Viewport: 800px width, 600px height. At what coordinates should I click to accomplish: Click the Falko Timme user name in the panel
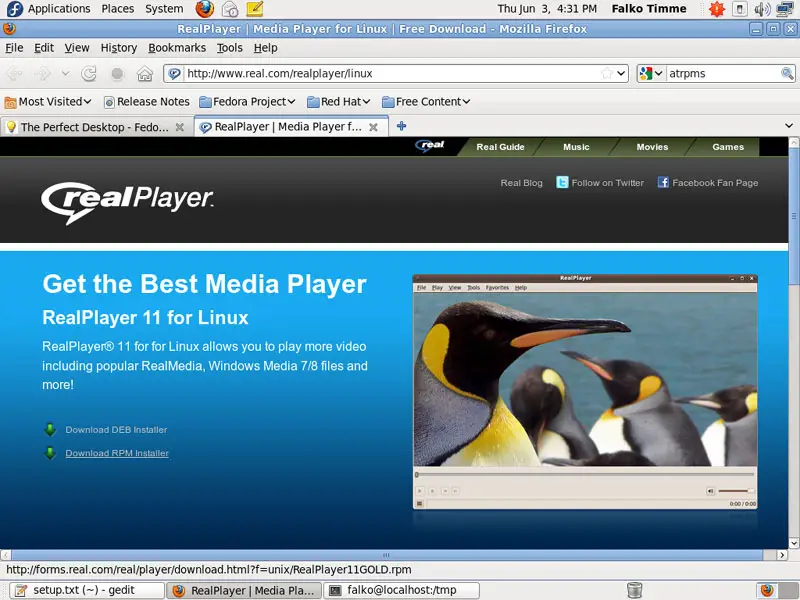649,9
